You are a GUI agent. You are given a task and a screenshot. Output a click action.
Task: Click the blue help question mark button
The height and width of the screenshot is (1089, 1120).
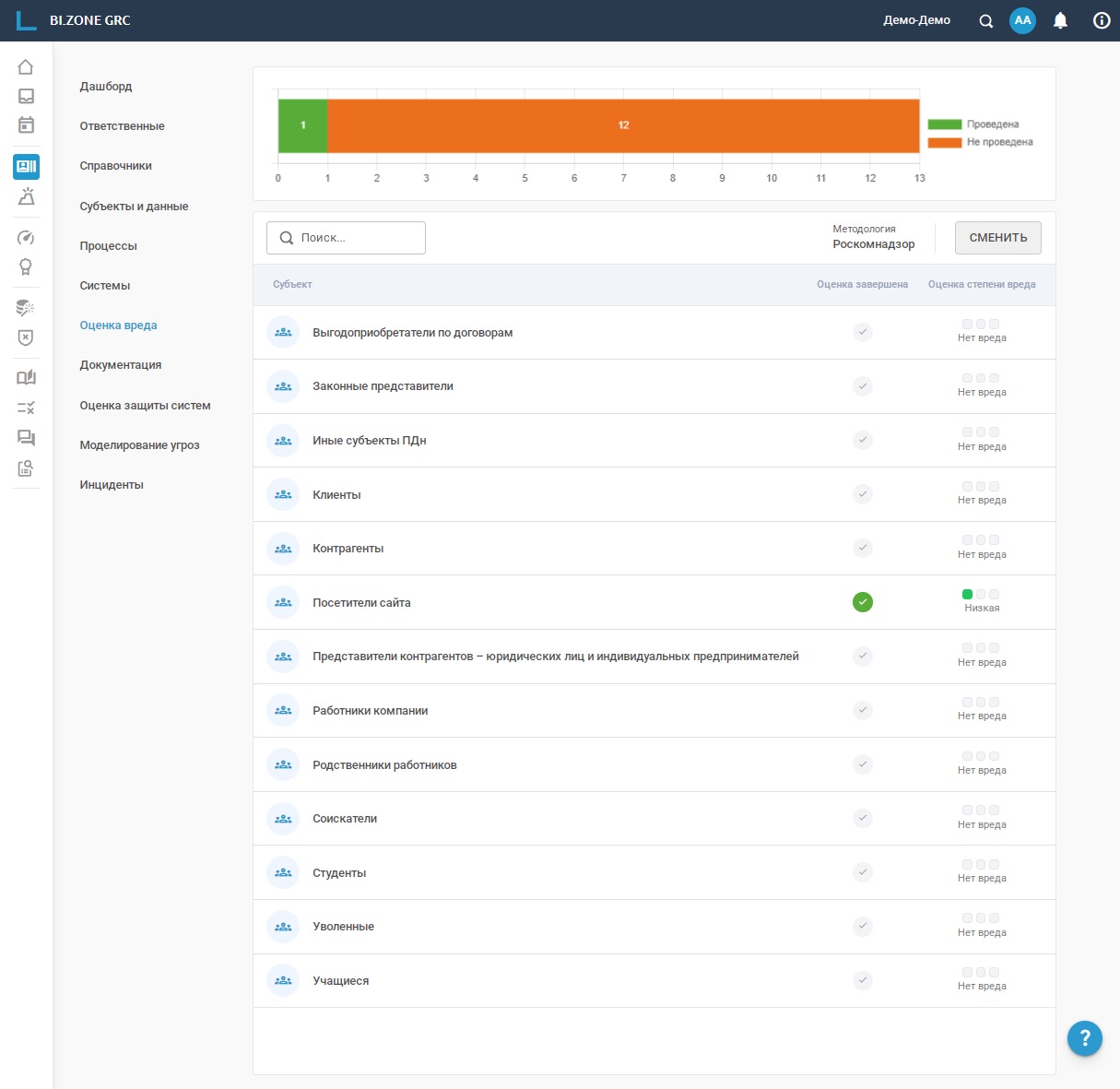(x=1084, y=1037)
